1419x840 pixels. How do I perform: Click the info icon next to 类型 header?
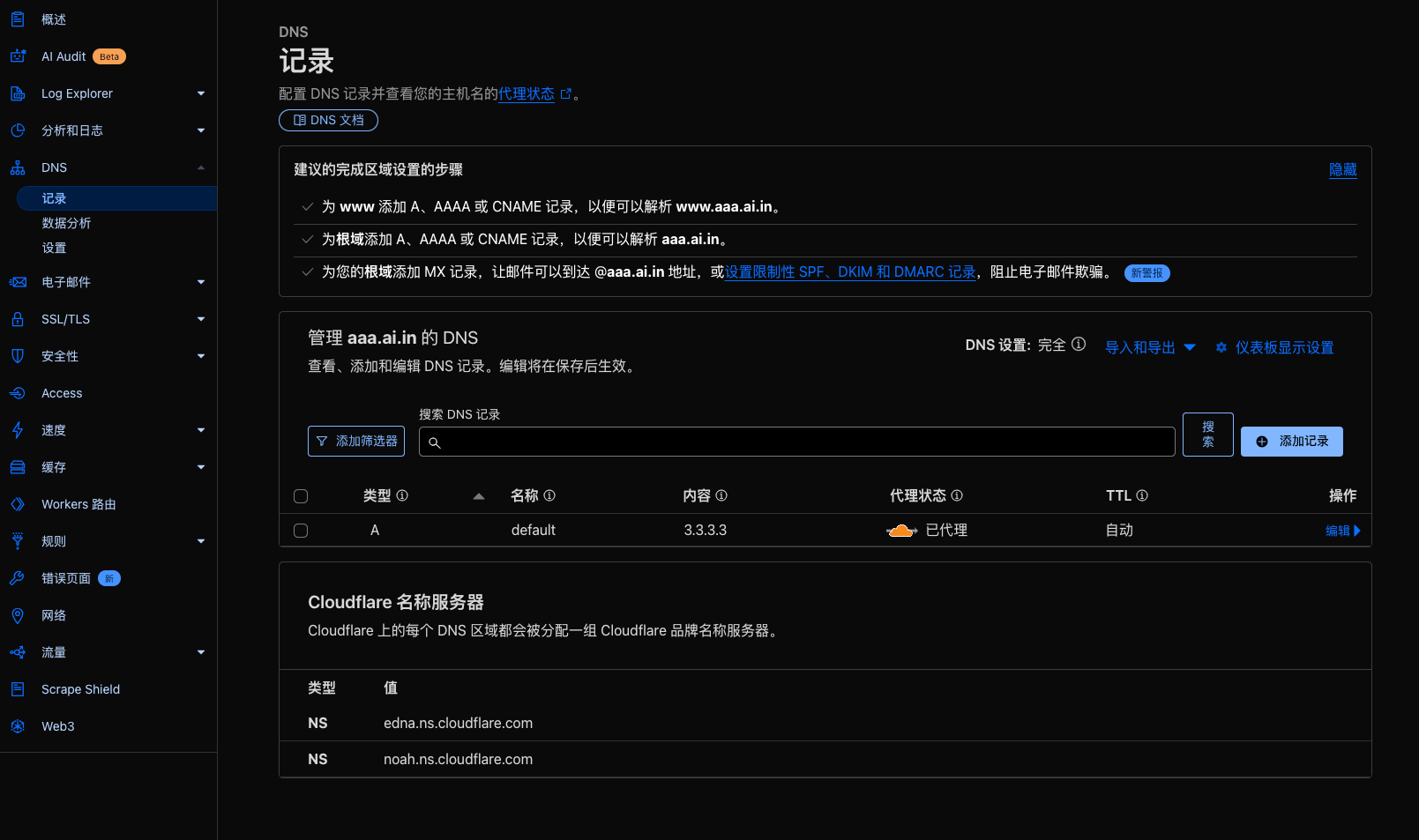click(x=402, y=495)
